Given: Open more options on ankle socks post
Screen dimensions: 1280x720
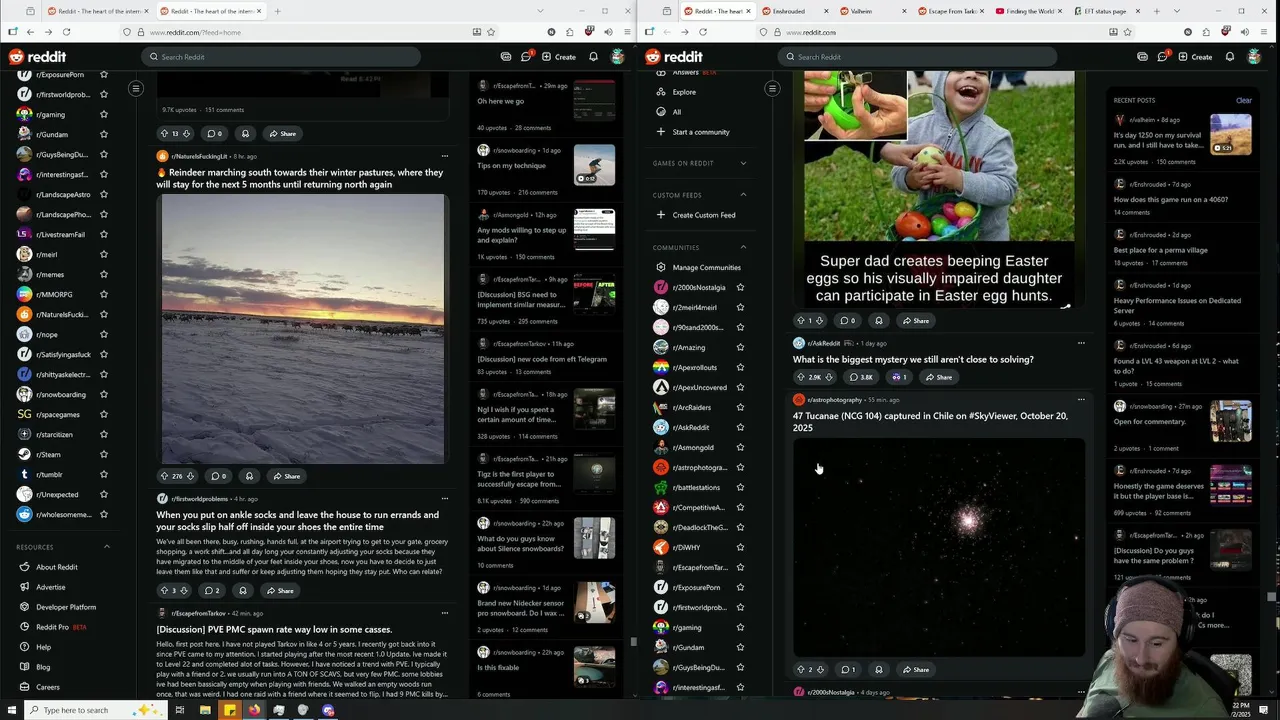Looking at the screenshot, I should coord(445,498).
